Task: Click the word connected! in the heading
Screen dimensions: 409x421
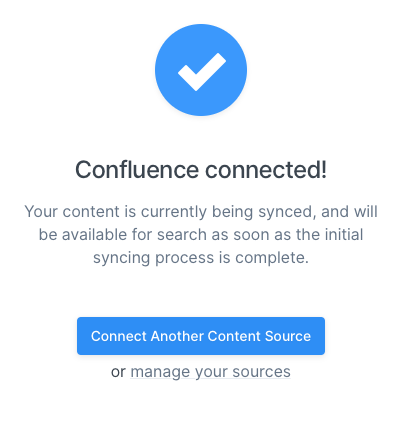Action: click(x=266, y=170)
